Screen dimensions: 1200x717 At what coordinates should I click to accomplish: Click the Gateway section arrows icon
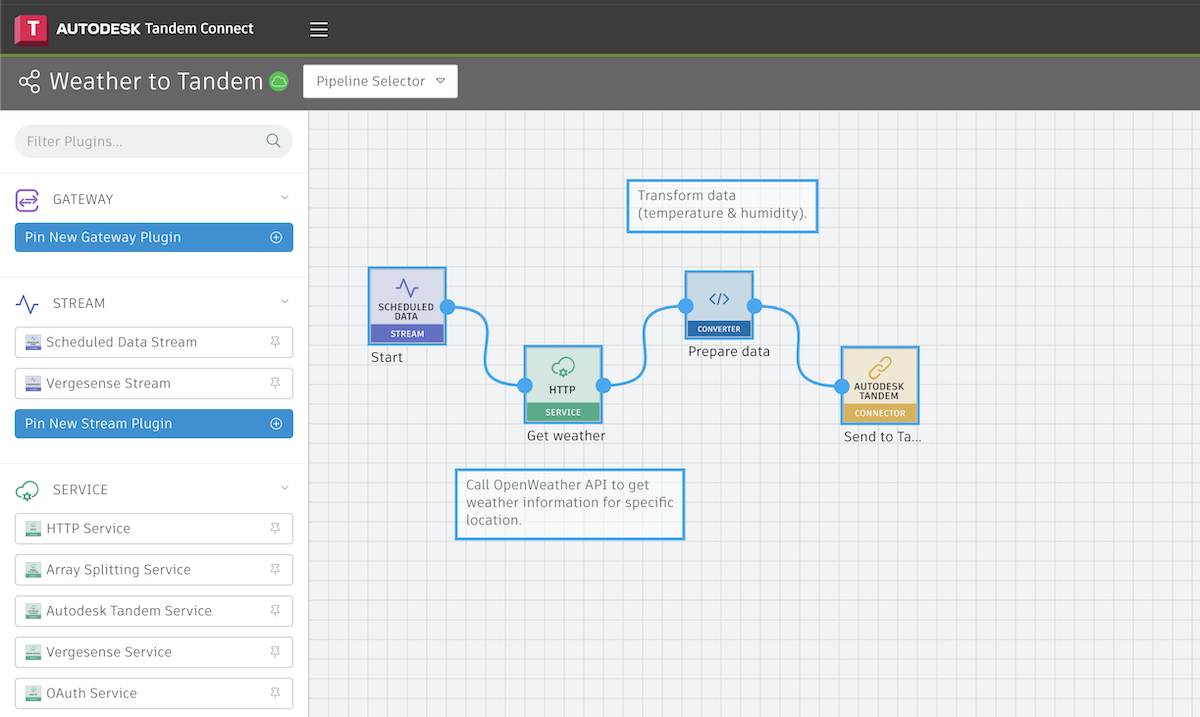point(27,200)
